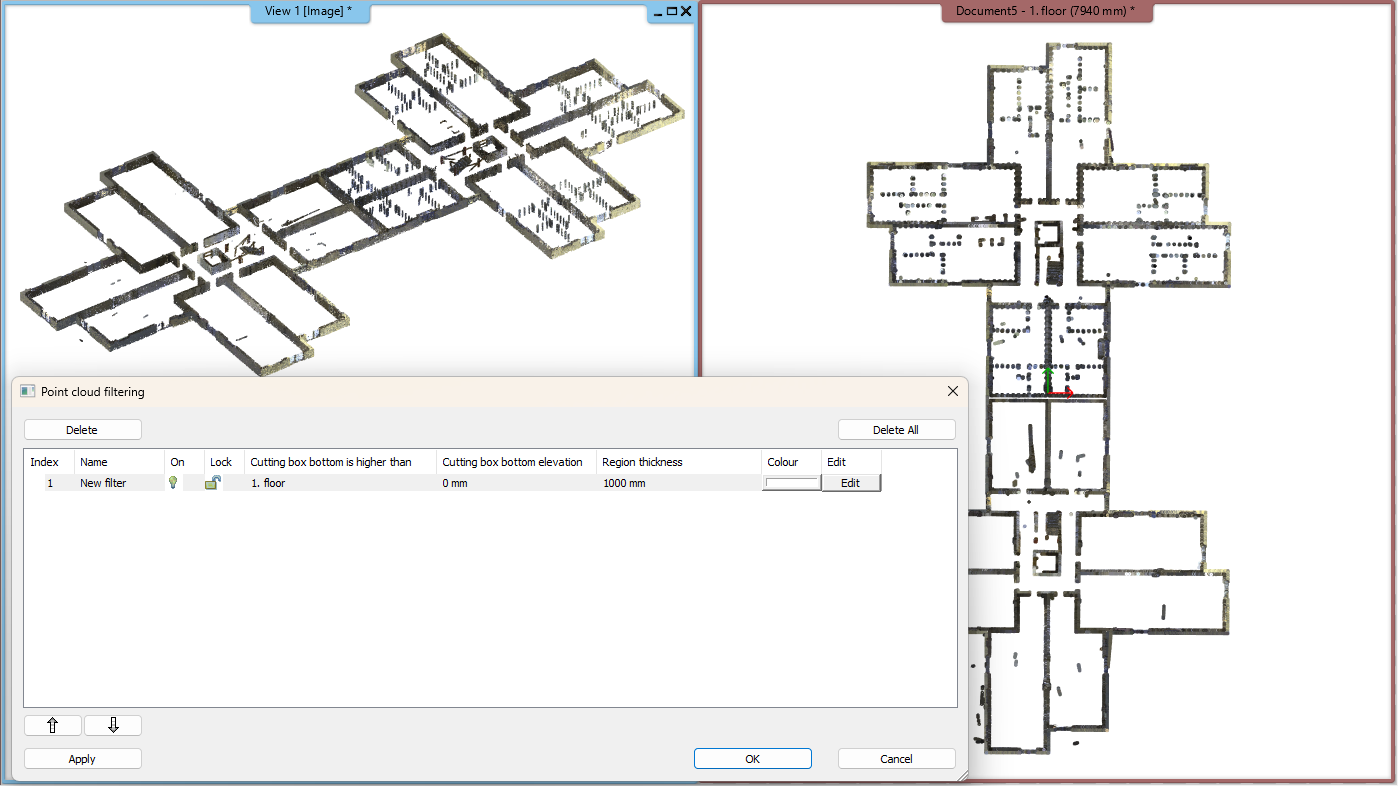
Task: Move filter down with the down arrow
Action: click(x=113, y=726)
